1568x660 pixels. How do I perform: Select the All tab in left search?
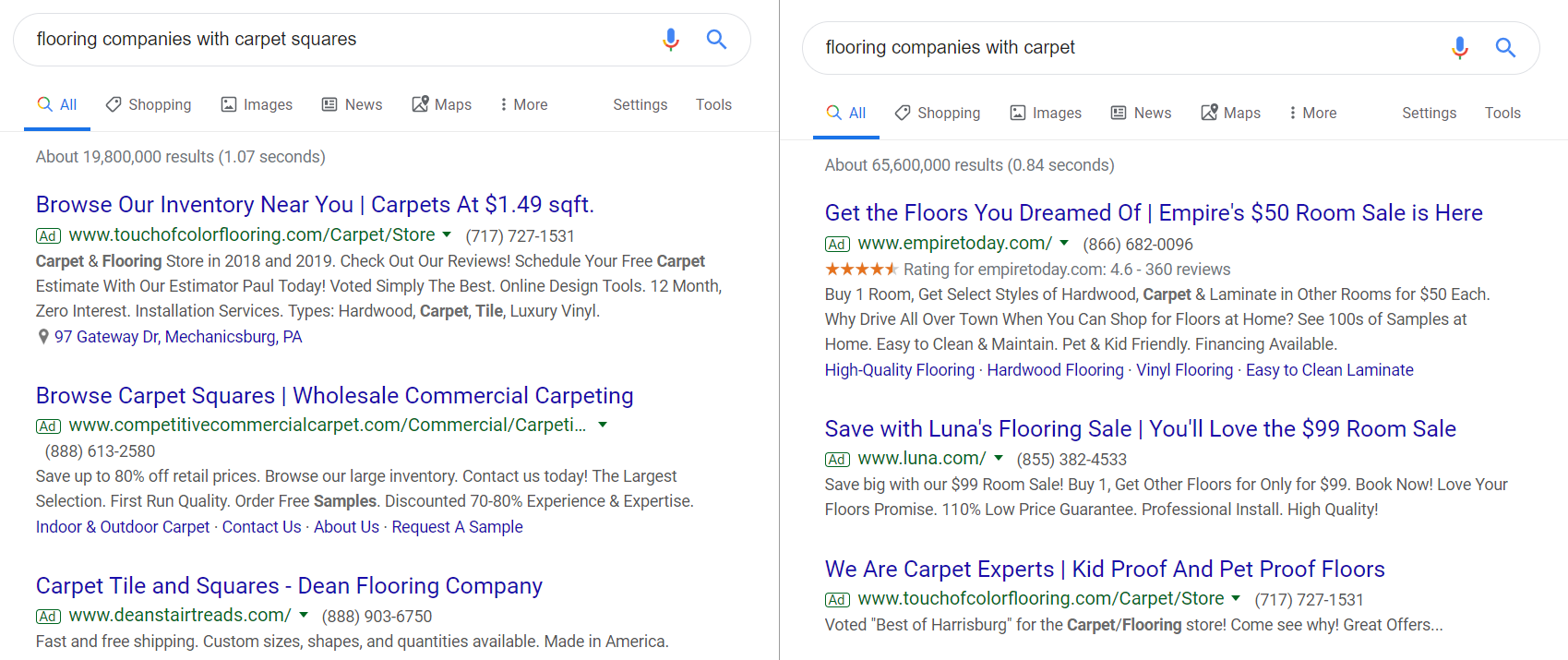pyautogui.click(x=57, y=104)
